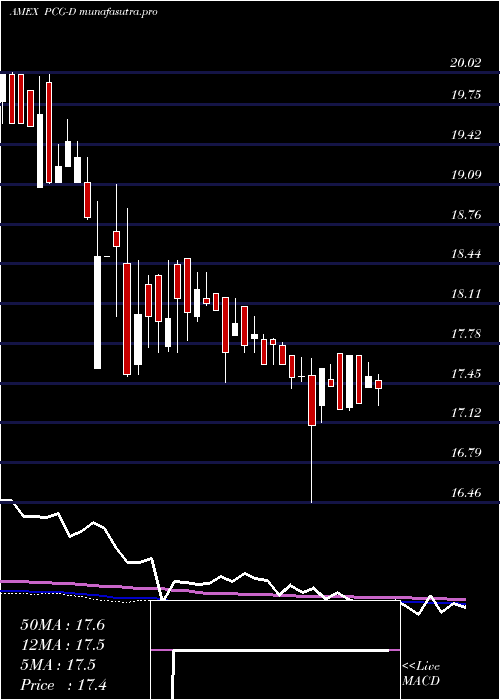Click the tall red candle near 19.75
Screen dimensions: 500x700
click(x=49, y=133)
